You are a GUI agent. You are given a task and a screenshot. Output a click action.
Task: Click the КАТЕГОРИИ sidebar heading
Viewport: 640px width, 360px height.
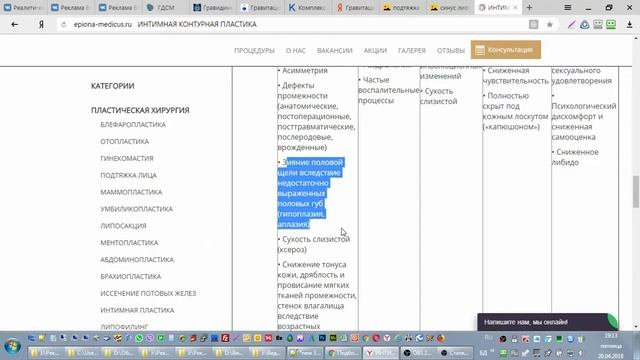click(x=113, y=86)
